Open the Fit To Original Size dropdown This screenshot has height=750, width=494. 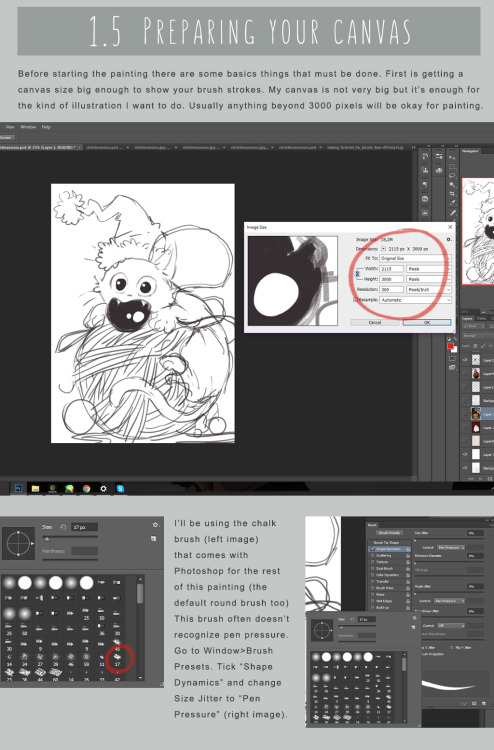click(x=416, y=258)
